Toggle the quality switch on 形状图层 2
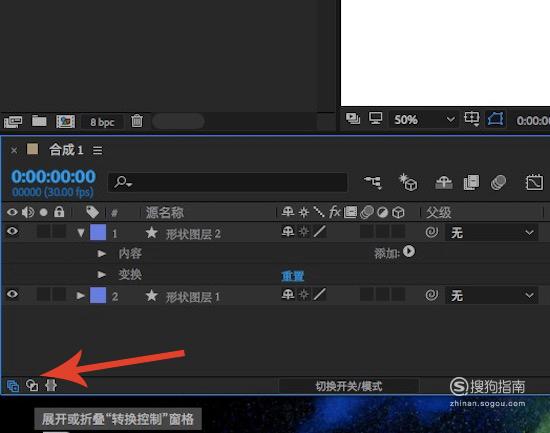This screenshot has height=433, width=550. click(x=320, y=232)
